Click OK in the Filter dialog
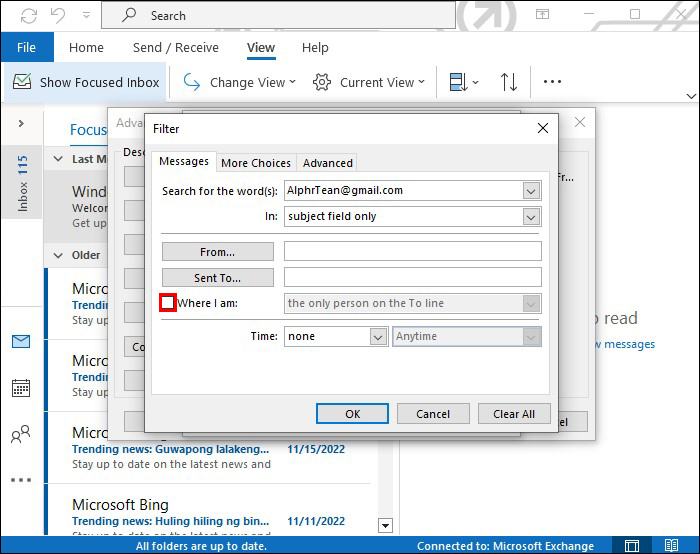700x554 pixels. pos(352,414)
